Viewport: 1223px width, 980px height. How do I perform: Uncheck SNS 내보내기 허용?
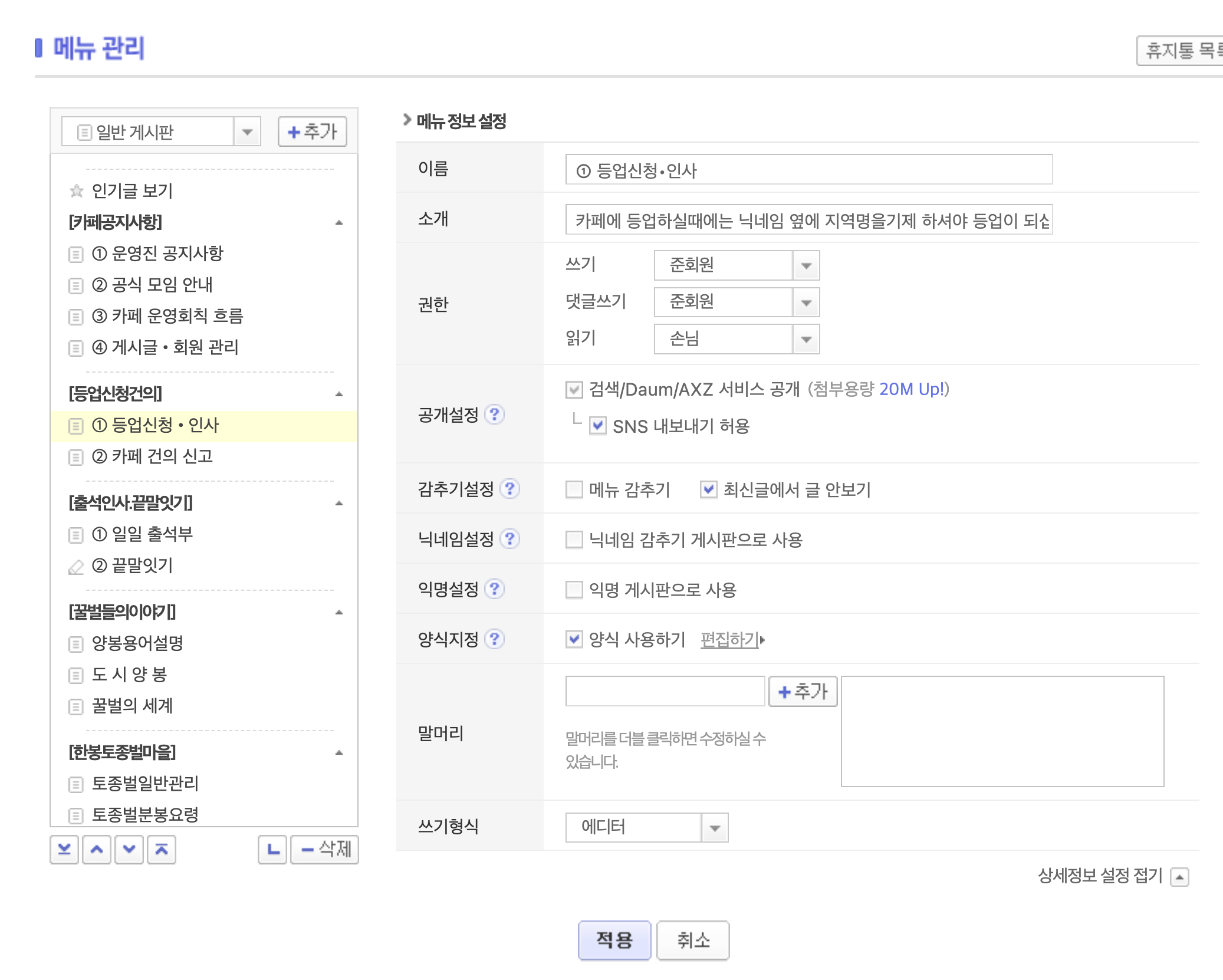click(x=597, y=426)
